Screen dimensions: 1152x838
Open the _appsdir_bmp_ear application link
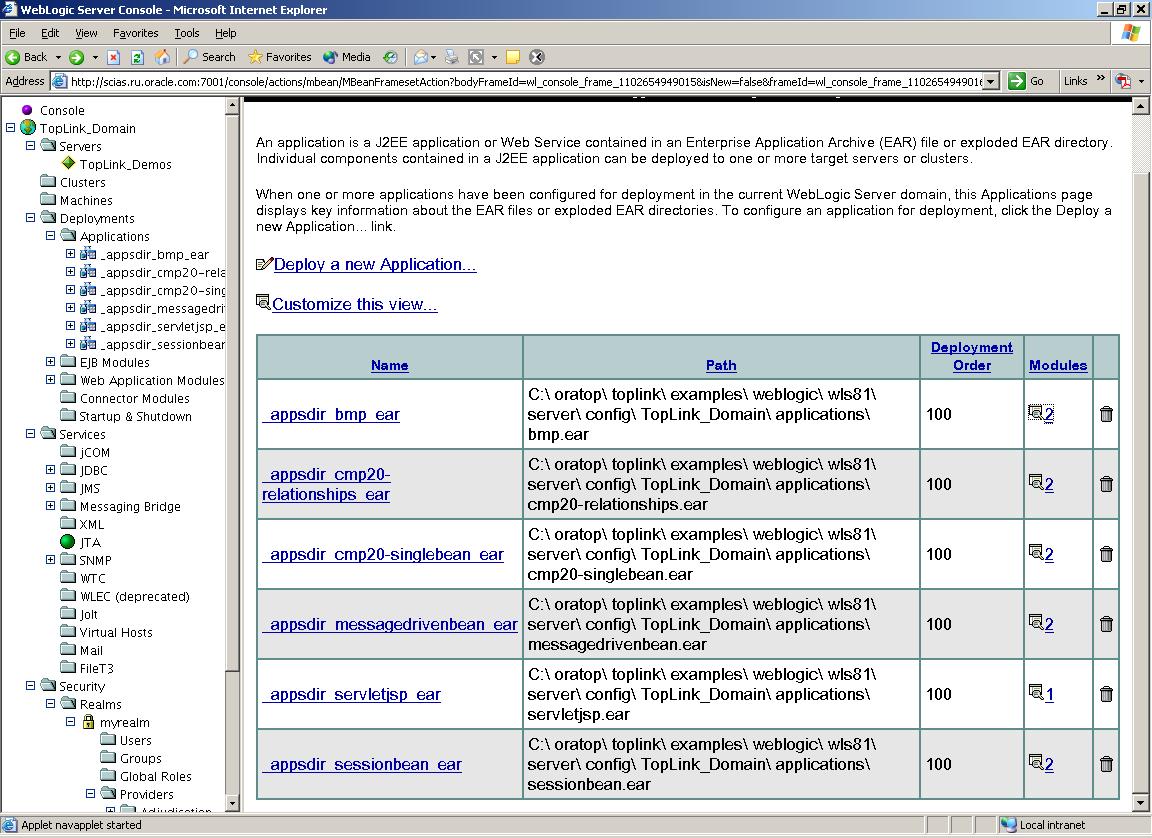[331, 414]
